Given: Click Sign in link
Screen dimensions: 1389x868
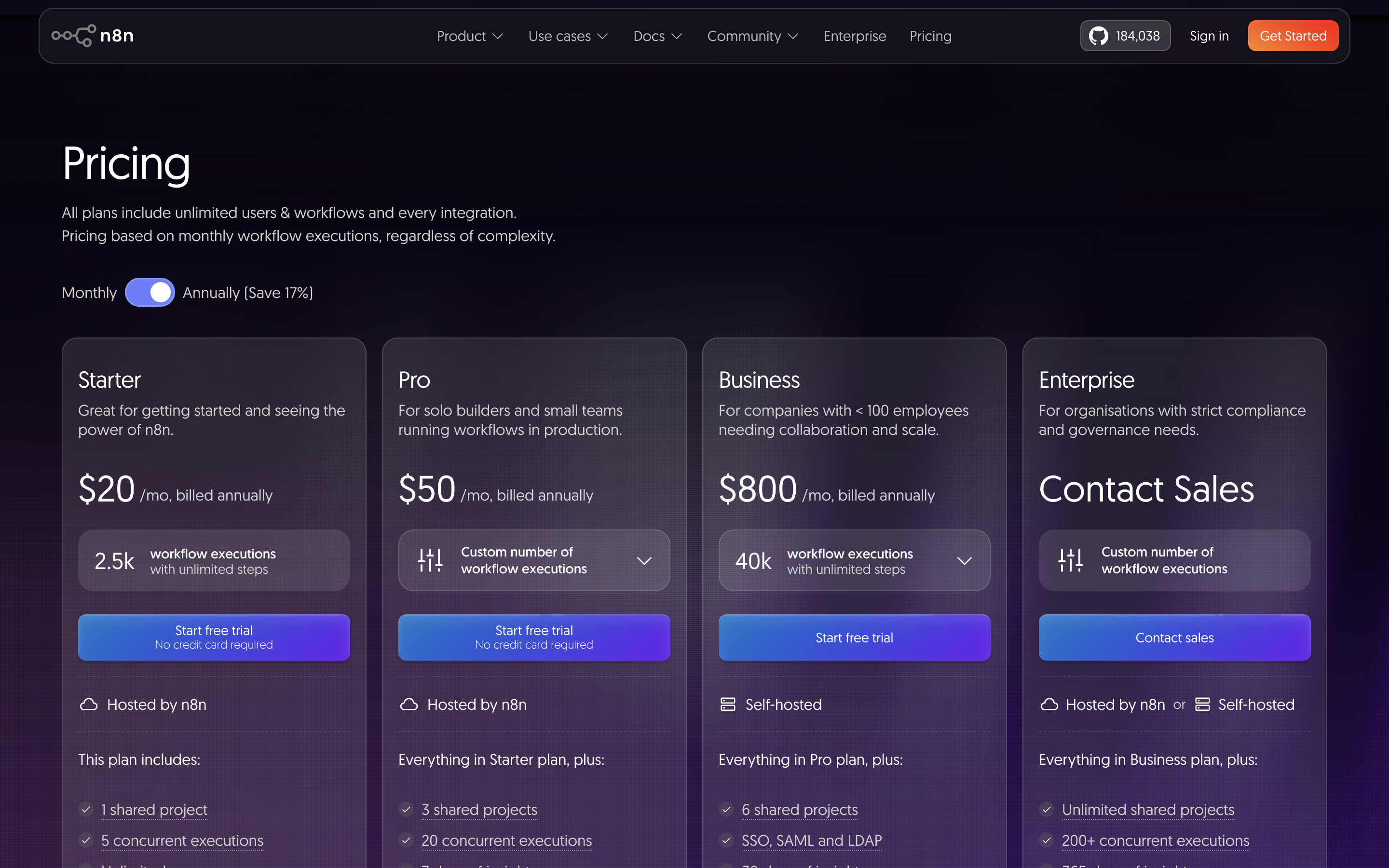Looking at the screenshot, I should pos(1209,36).
